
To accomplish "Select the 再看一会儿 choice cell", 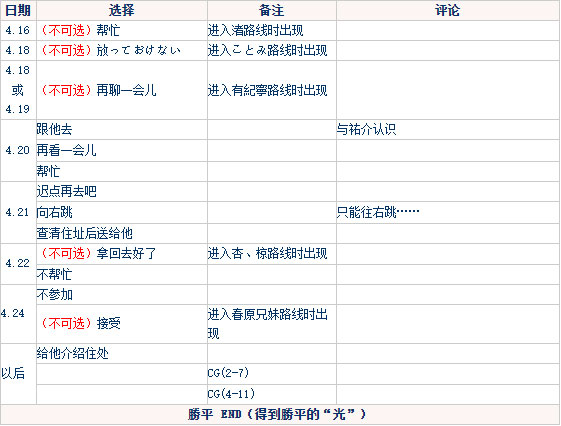I will click(x=122, y=150).
